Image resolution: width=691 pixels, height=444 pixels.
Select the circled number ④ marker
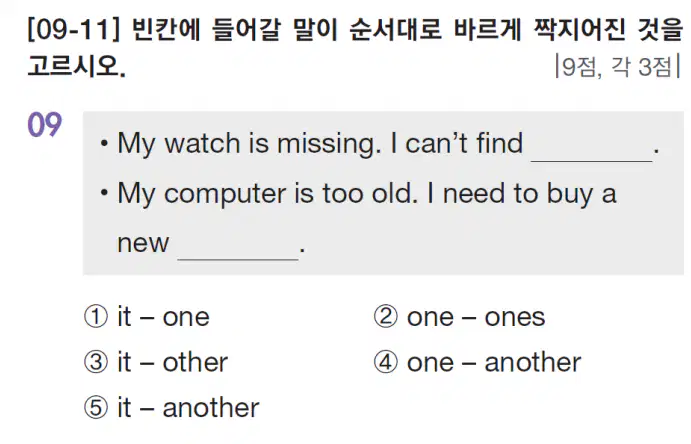click(386, 362)
